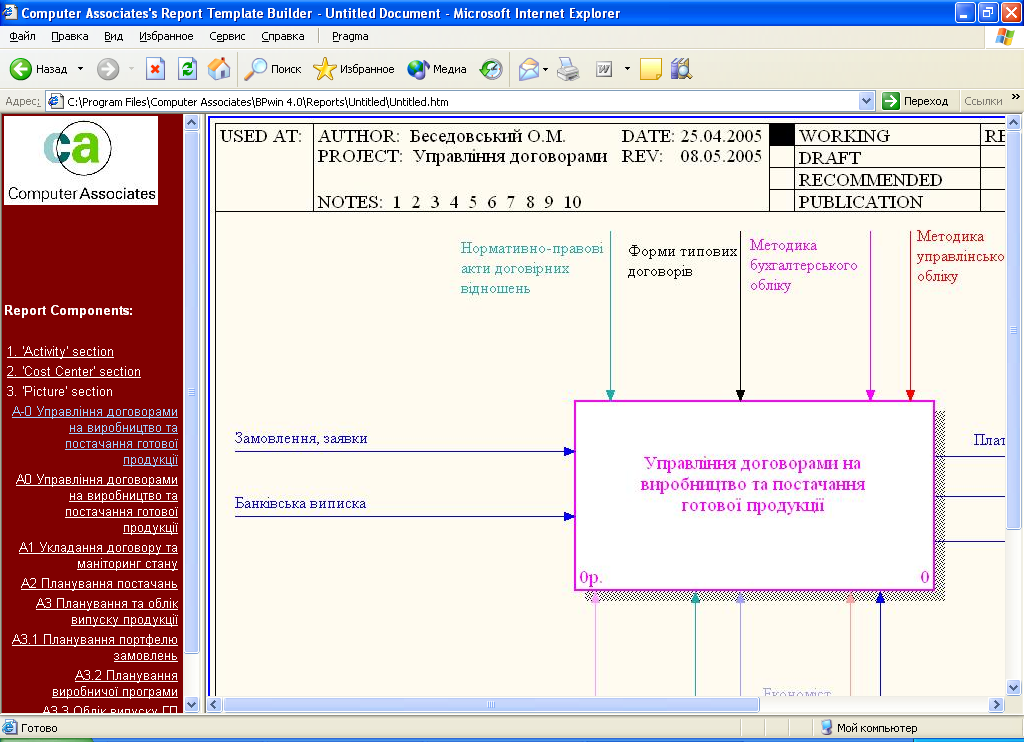Open the A0 Управління договорами link
Image resolution: width=1024 pixels, height=742 pixels.
click(x=97, y=504)
